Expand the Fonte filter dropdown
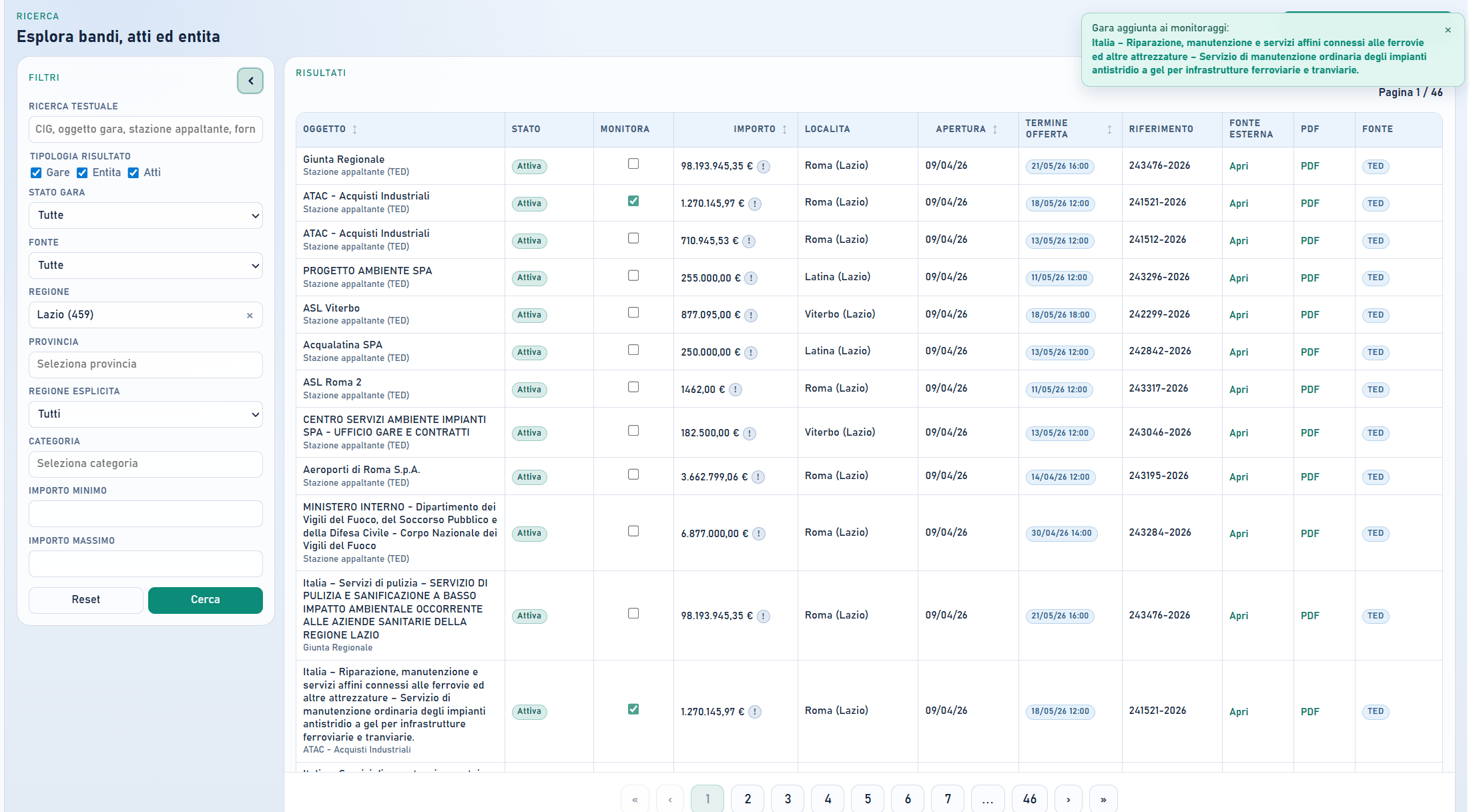This screenshot has width=1469, height=812. tap(145, 266)
